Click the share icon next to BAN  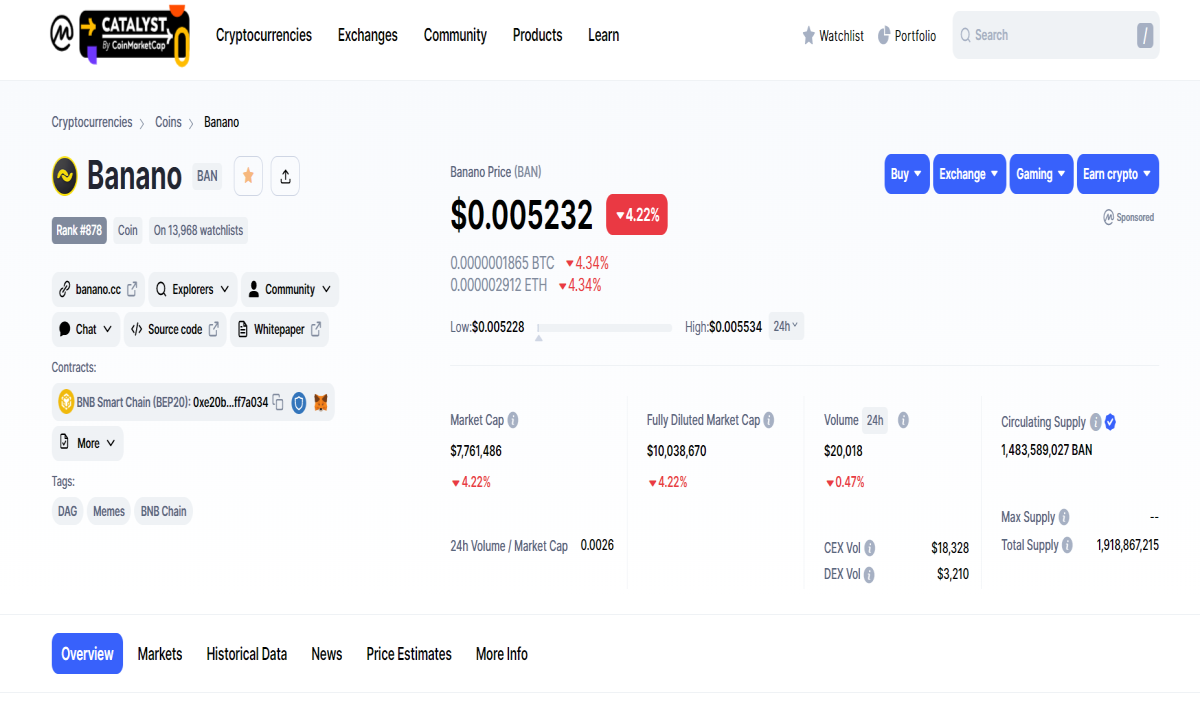pos(285,176)
